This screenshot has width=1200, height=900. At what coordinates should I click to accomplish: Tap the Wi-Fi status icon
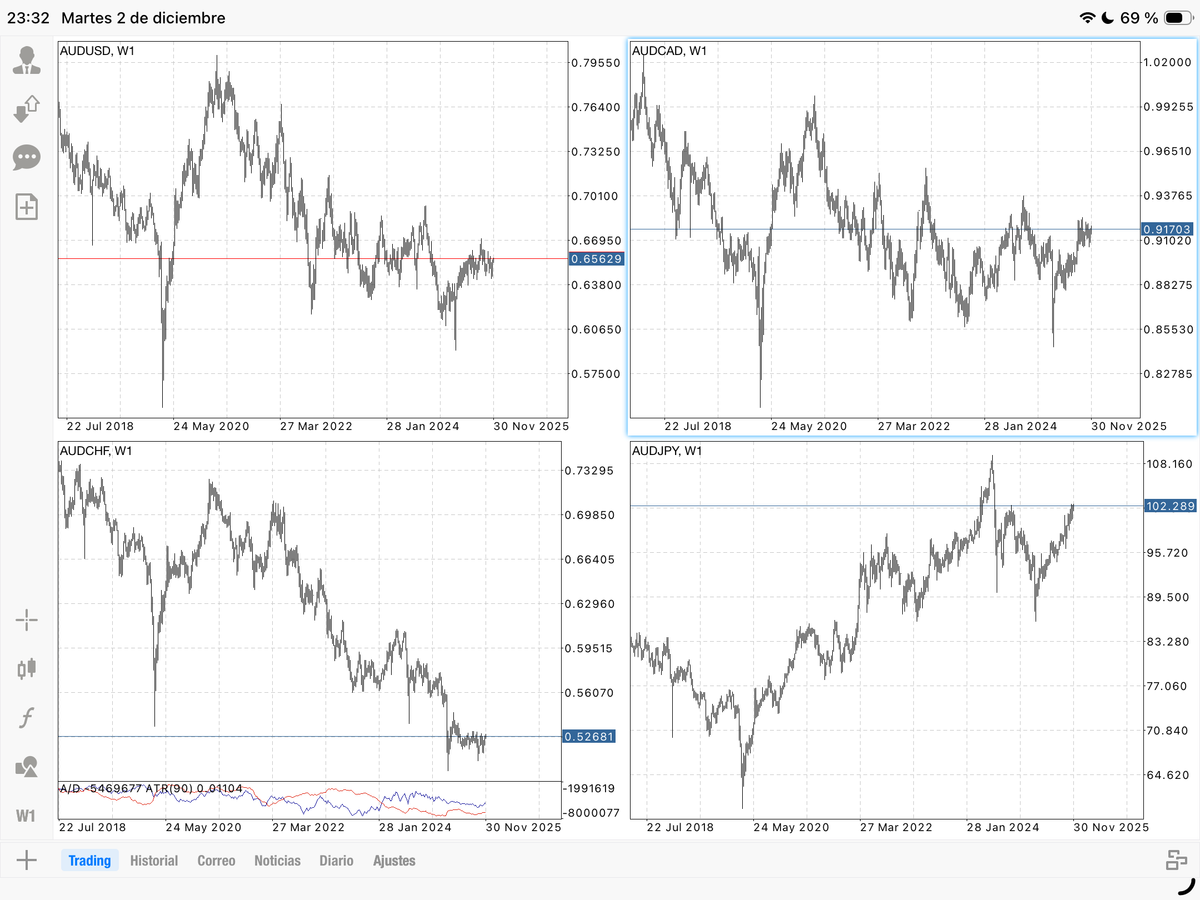click(1088, 18)
